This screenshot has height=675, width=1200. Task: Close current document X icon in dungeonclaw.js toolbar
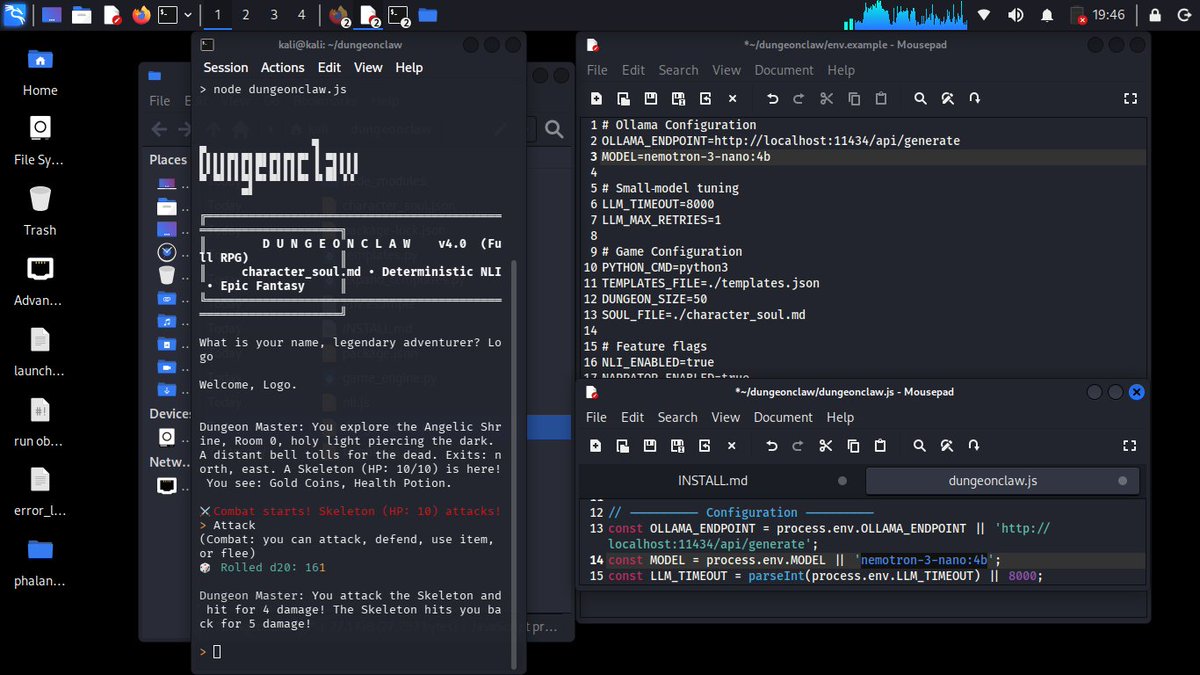point(732,445)
